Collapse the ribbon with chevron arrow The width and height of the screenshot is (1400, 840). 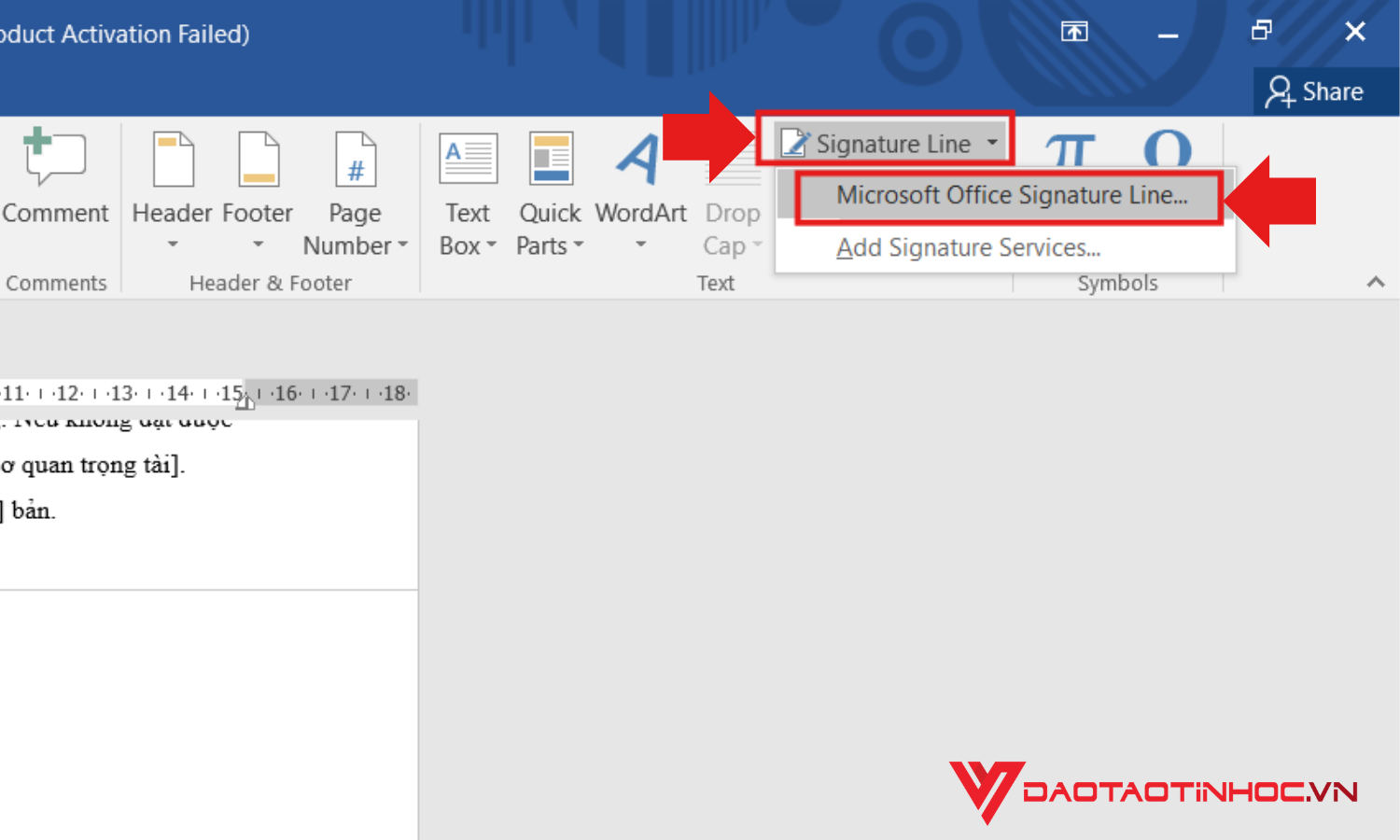click(1376, 282)
